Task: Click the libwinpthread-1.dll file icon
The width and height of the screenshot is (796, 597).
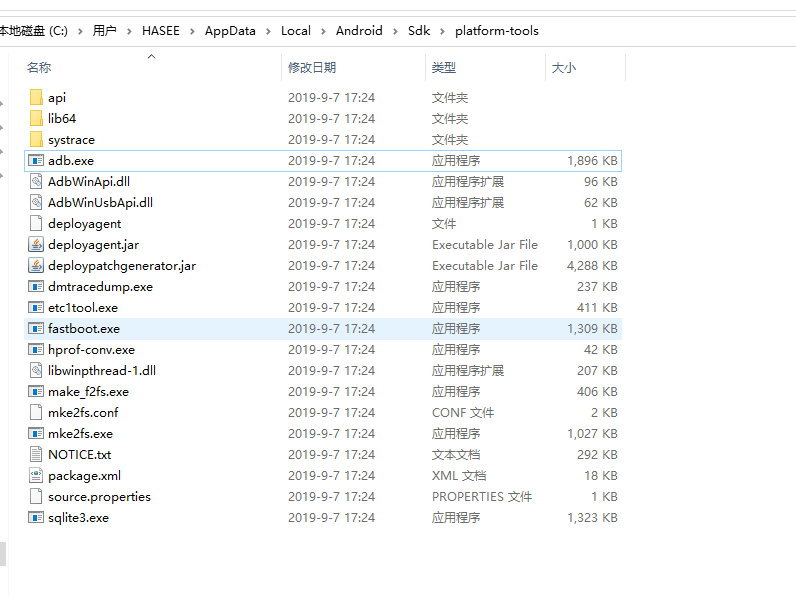Action: click(36, 371)
